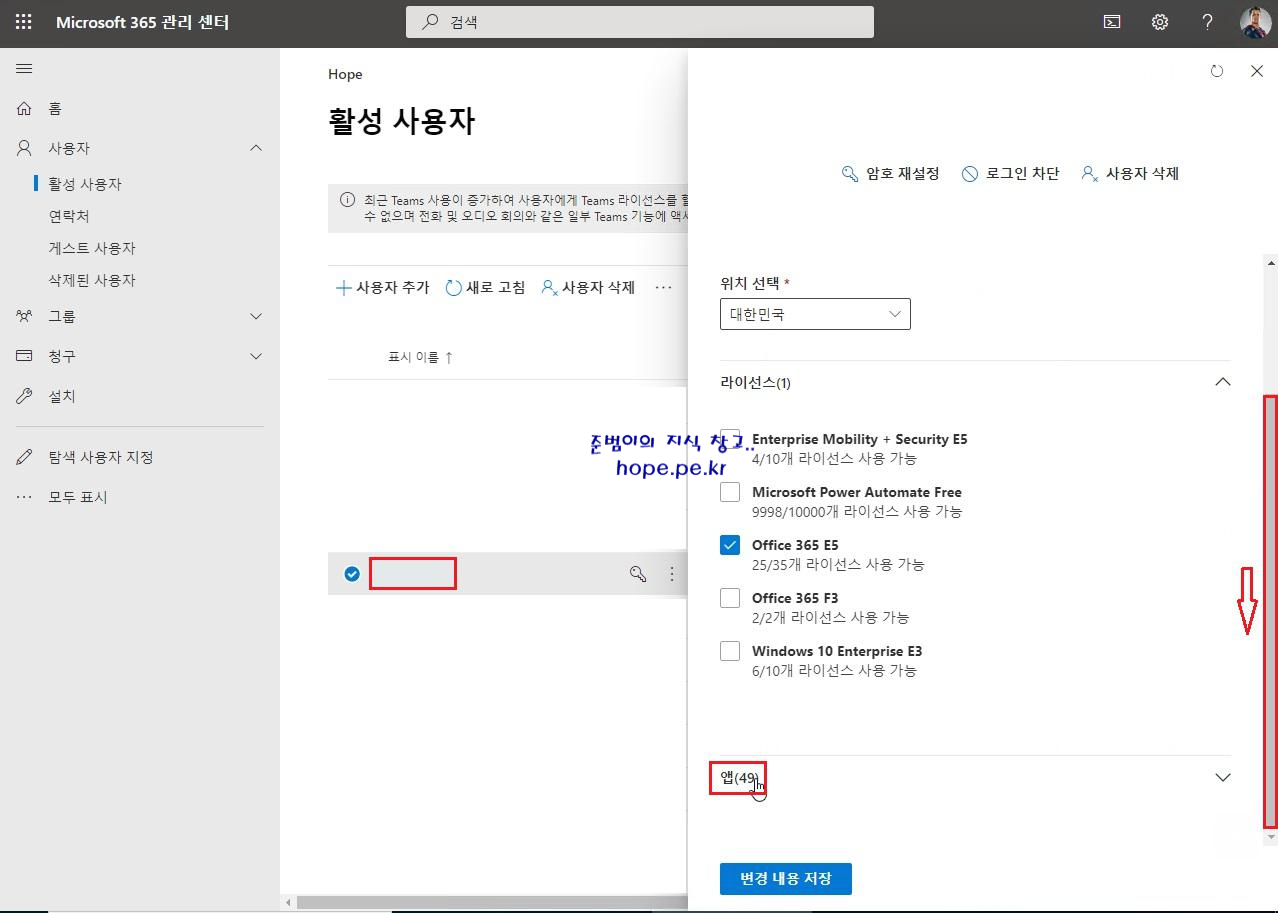Click the top search box
The height and width of the screenshot is (913, 1278).
(x=640, y=22)
